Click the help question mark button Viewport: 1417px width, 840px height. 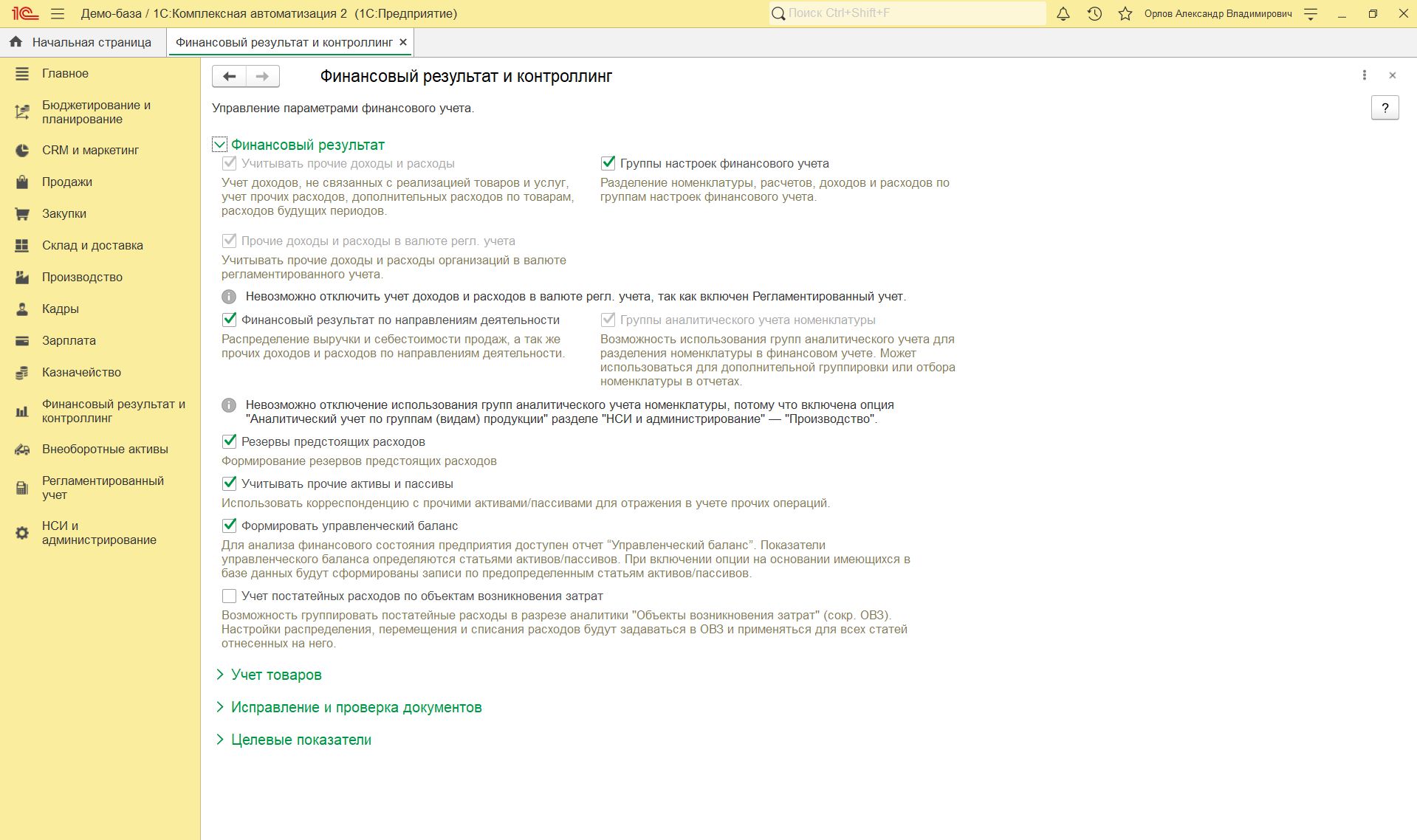pyautogui.click(x=1385, y=108)
